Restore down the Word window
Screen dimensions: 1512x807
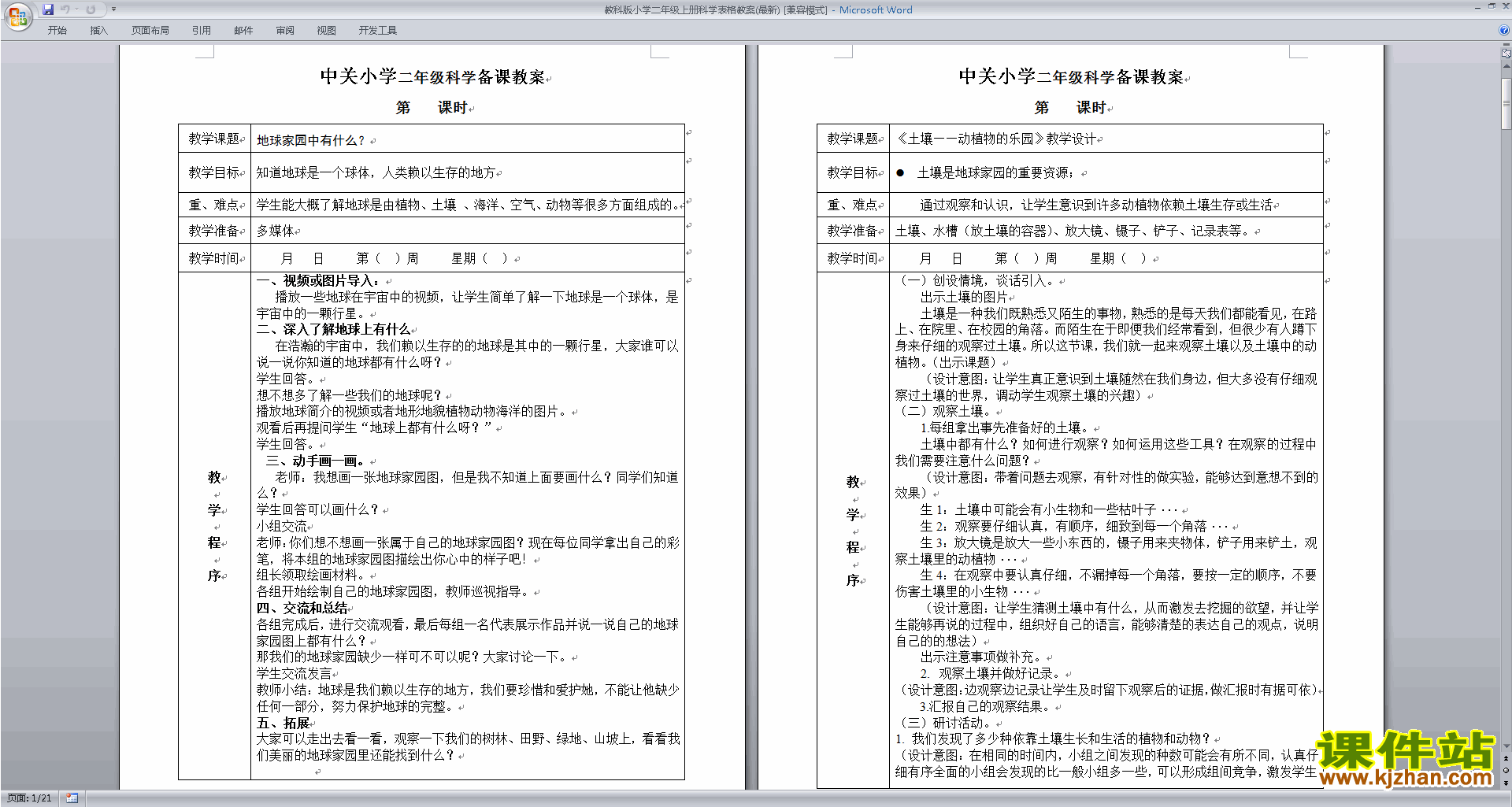coord(1492,7)
